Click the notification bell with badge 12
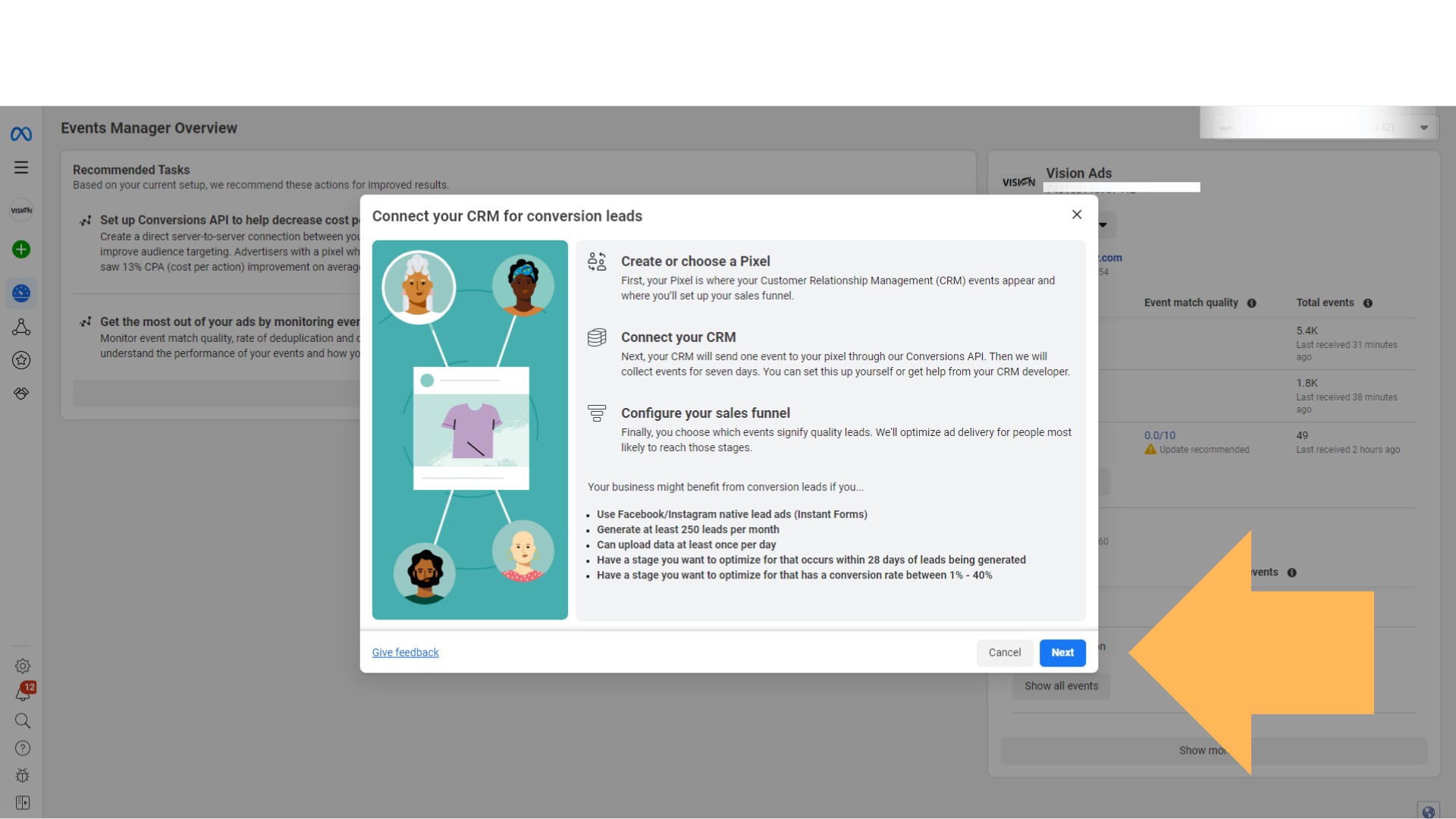Screen dimensions: 1456x819 click(22, 692)
